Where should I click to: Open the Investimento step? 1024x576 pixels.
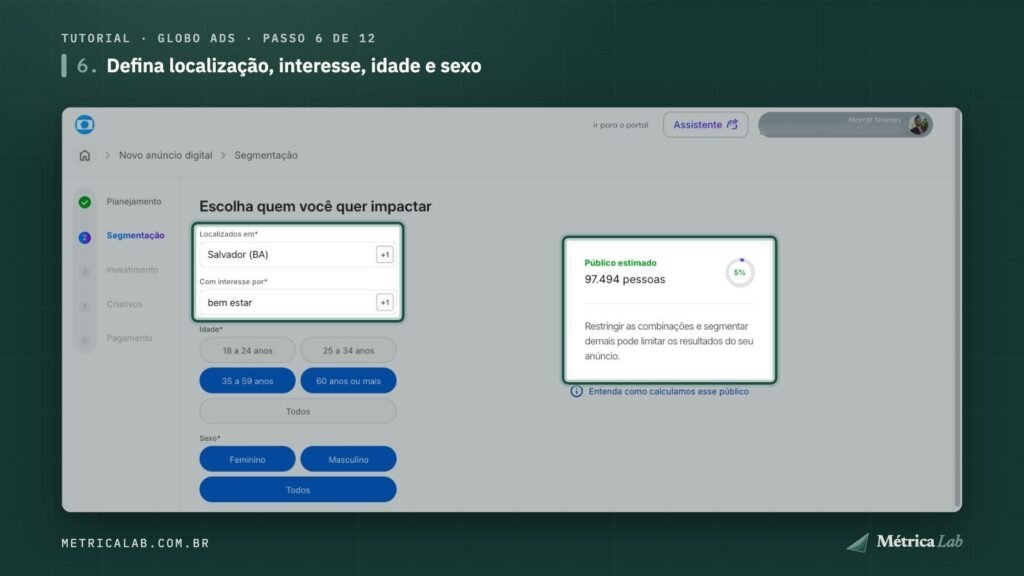coord(132,270)
